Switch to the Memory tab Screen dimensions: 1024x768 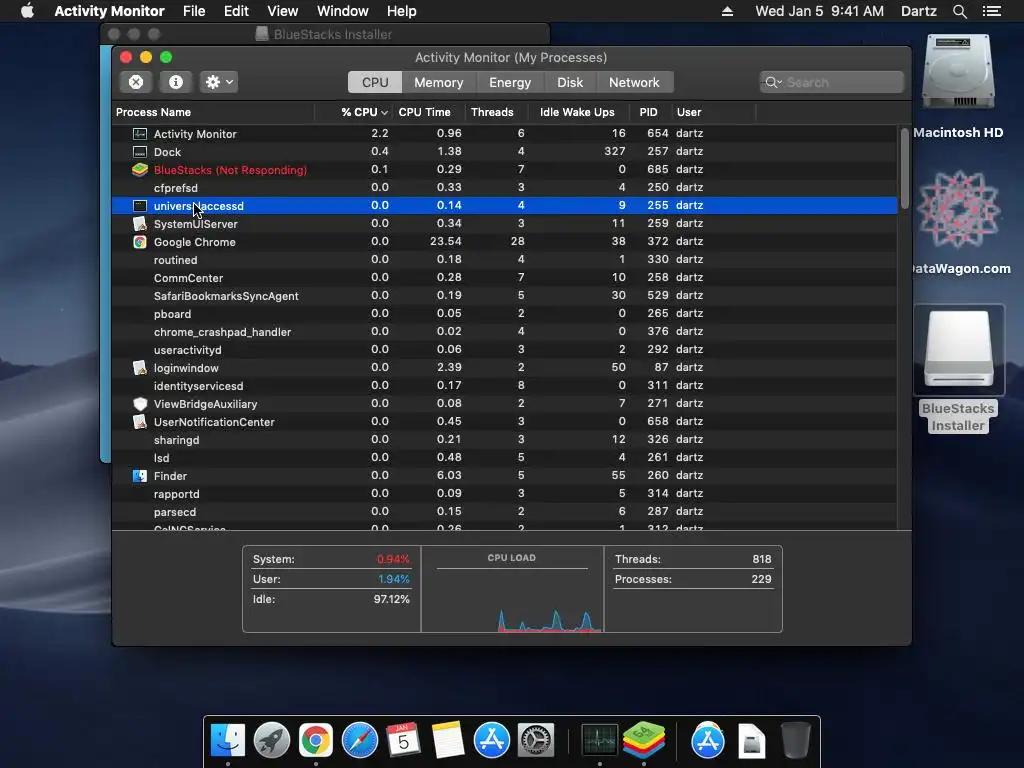(438, 82)
